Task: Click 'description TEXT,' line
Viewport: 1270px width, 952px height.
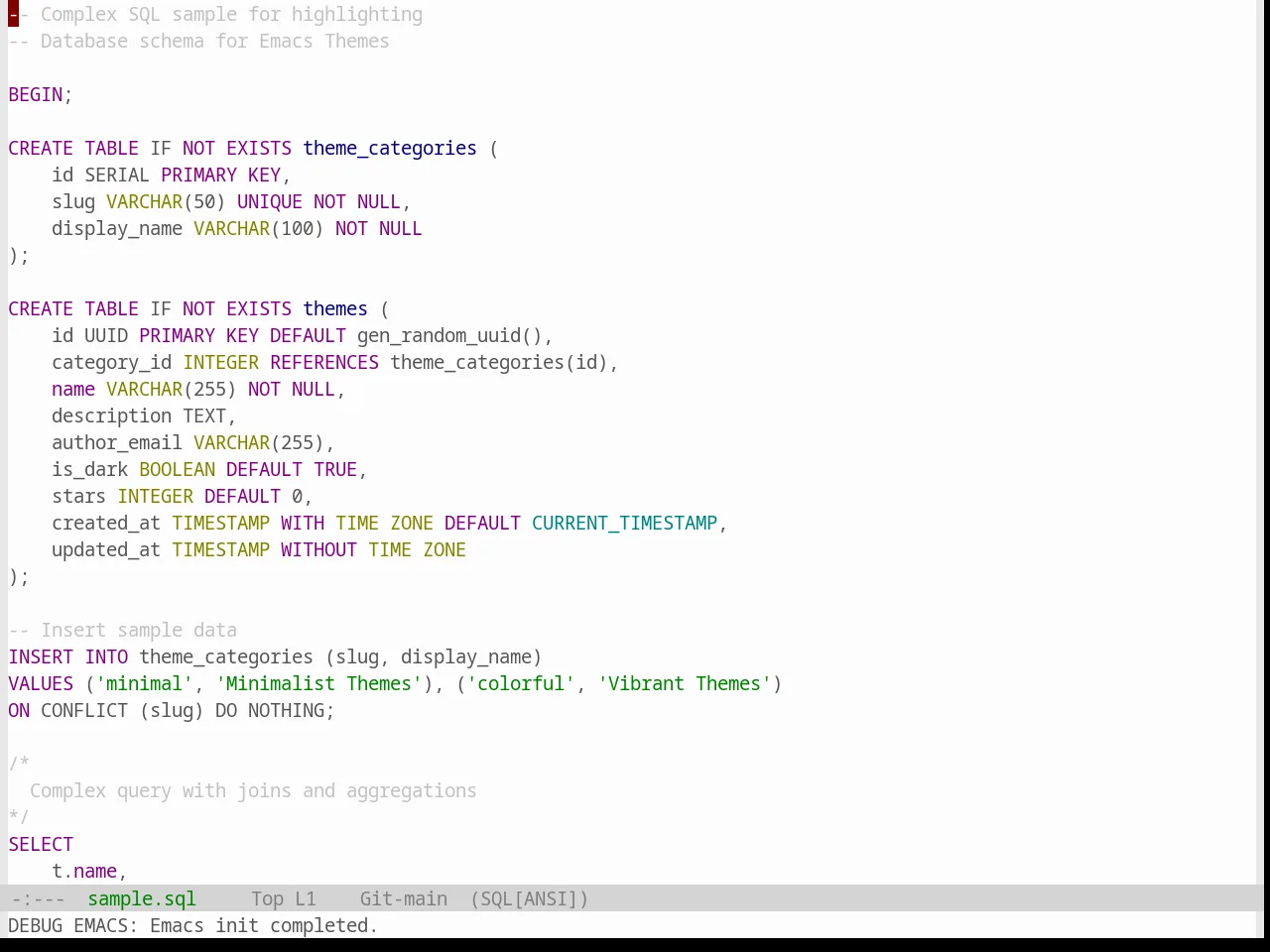Action: 144,416
